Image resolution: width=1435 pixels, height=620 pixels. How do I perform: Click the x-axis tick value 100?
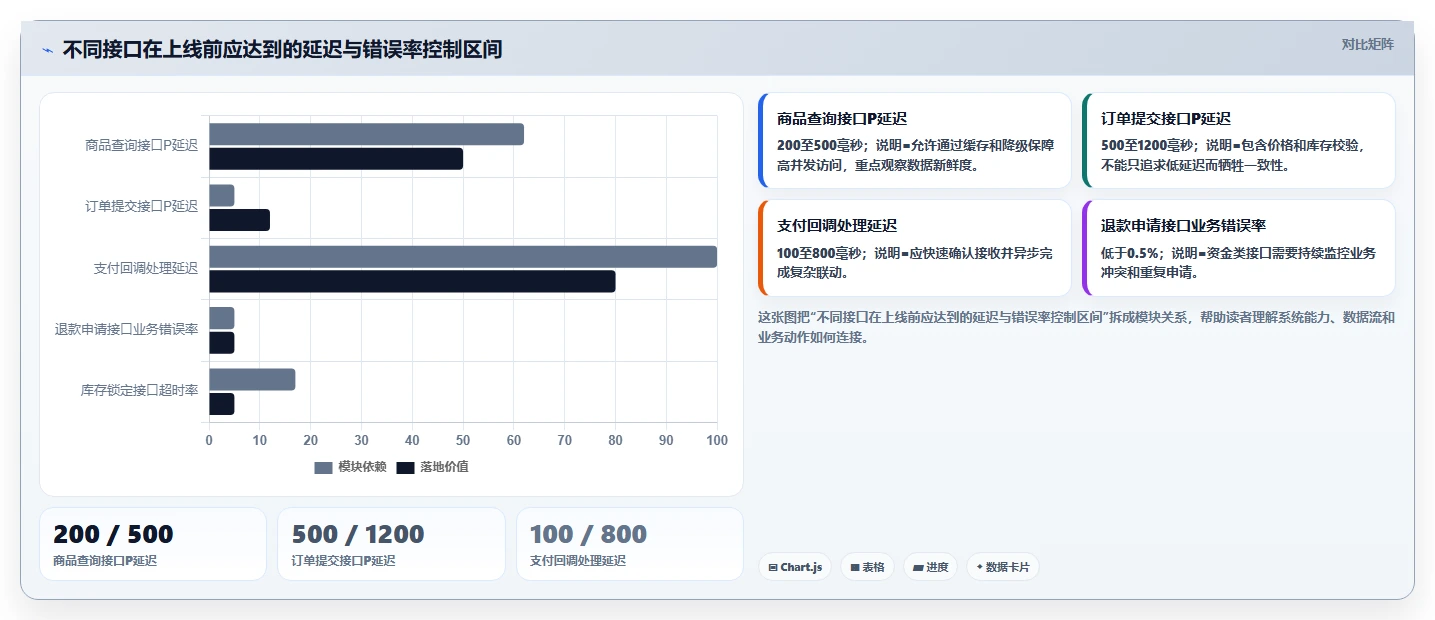pyautogui.click(x=717, y=440)
